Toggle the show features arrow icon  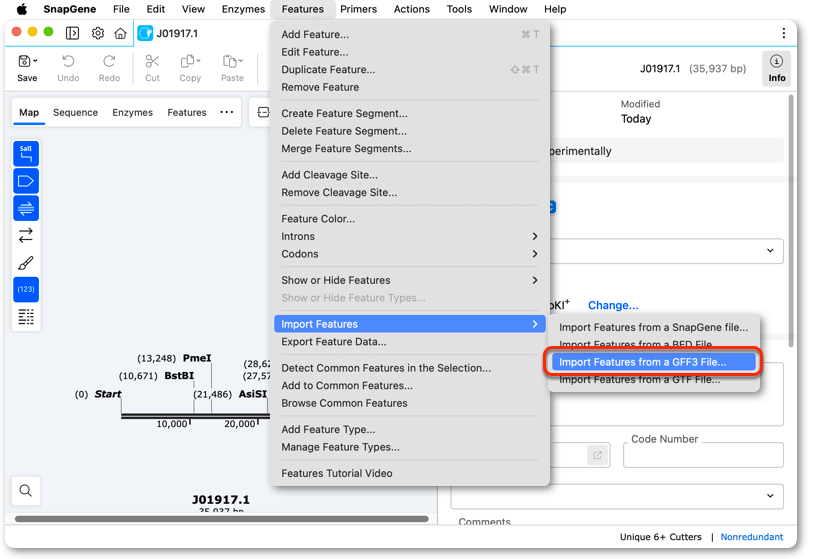pyautogui.click(x=26, y=181)
